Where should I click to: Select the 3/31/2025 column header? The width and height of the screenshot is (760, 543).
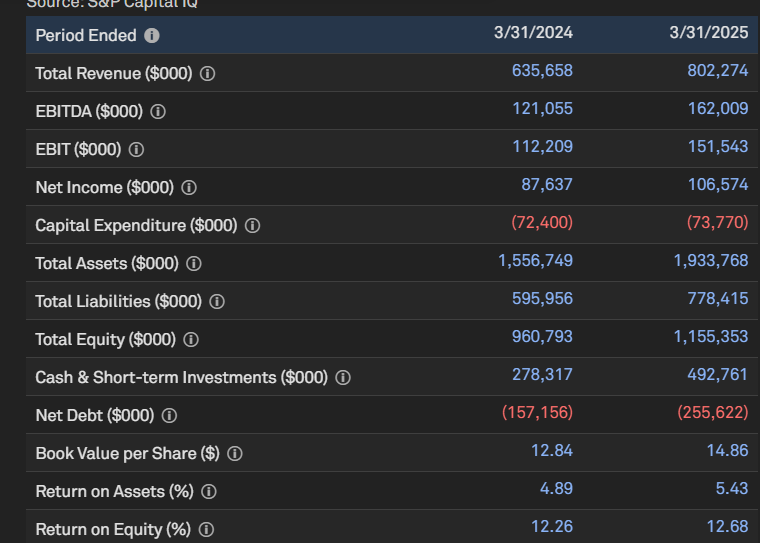click(709, 32)
